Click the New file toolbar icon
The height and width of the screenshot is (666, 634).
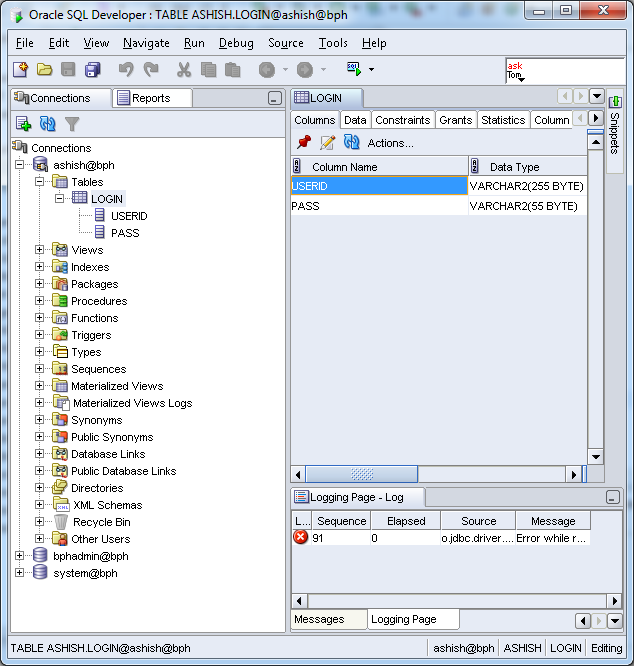tap(20, 69)
